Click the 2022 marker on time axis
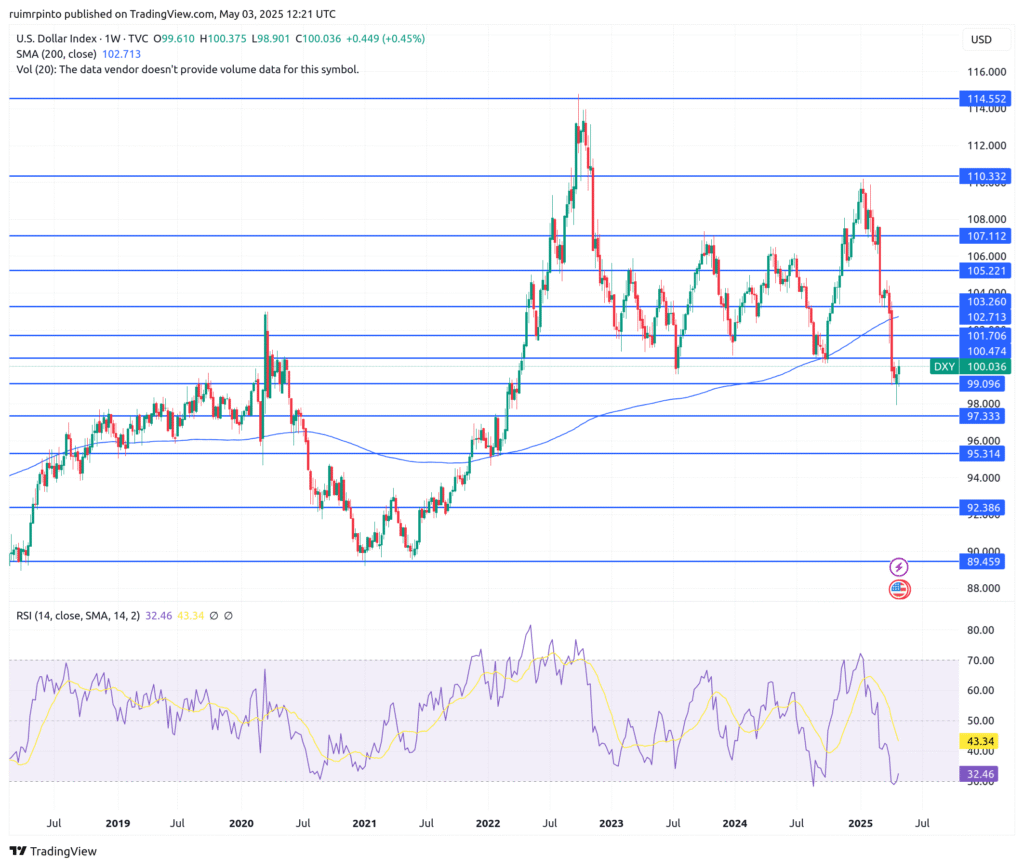The height and width of the screenshot is (867, 1024). [x=487, y=824]
